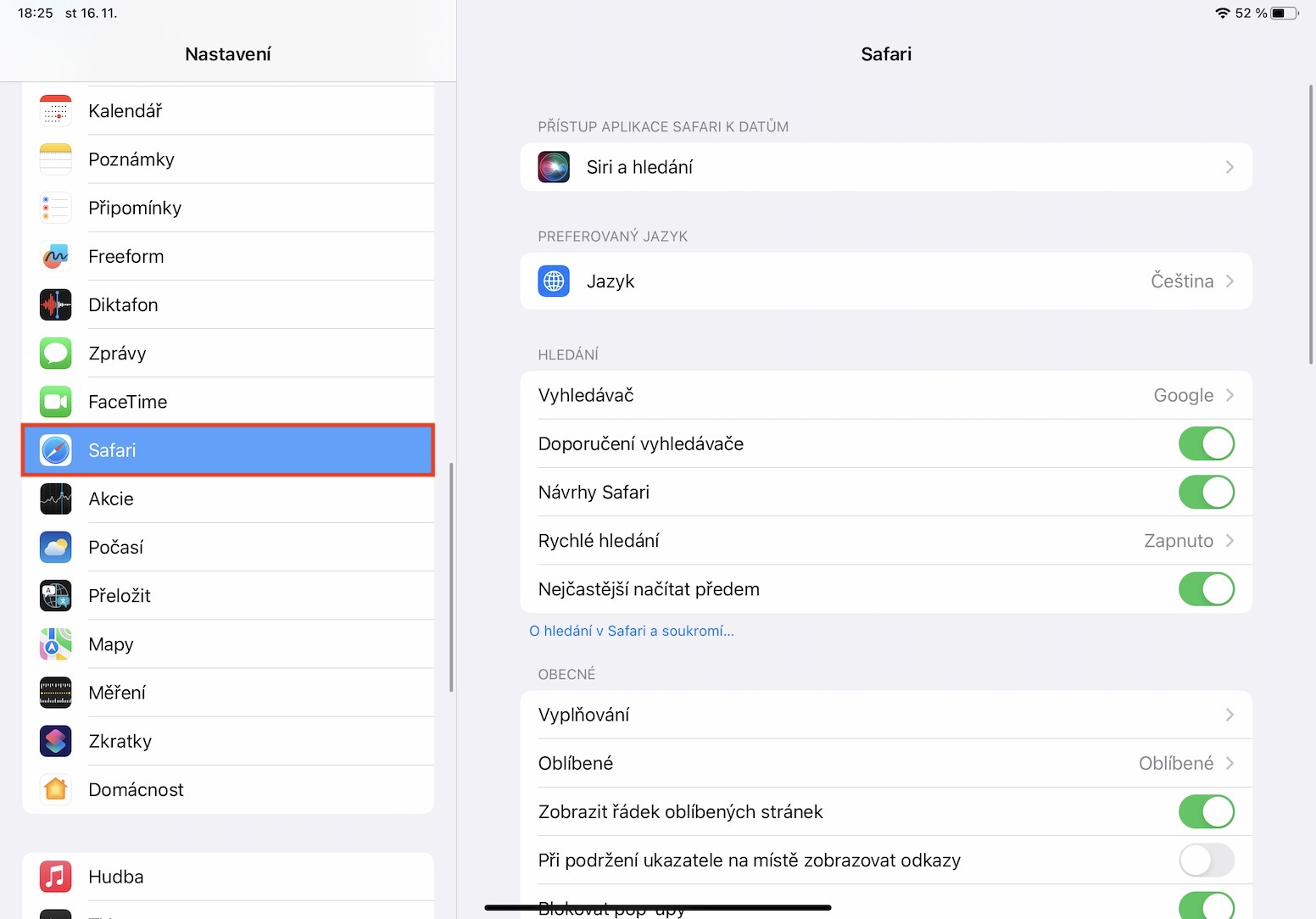Expand the Vyhledávač Google chevron
This screenshot has height=919, width=1316.
click(1230, 395)
